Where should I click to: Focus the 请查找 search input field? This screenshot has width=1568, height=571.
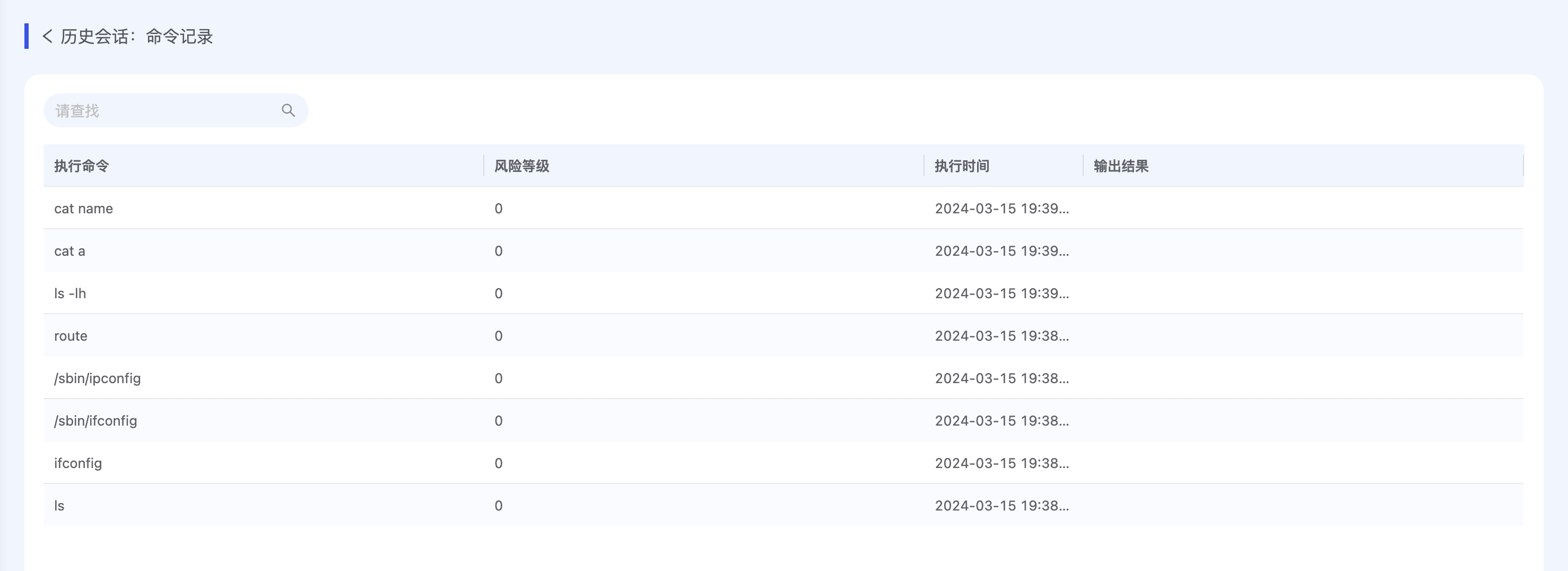(x=161, y=111)
